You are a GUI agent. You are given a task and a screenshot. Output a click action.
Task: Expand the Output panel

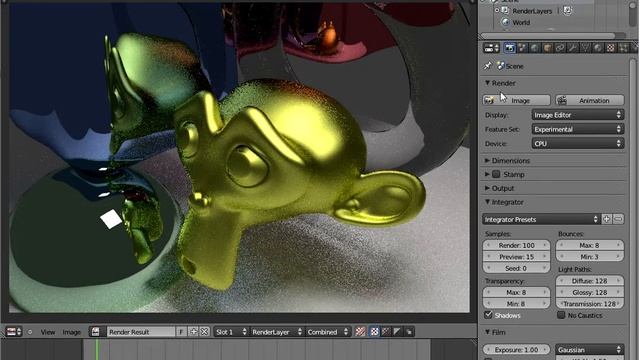pyautogui.click(x=487, y=188)
